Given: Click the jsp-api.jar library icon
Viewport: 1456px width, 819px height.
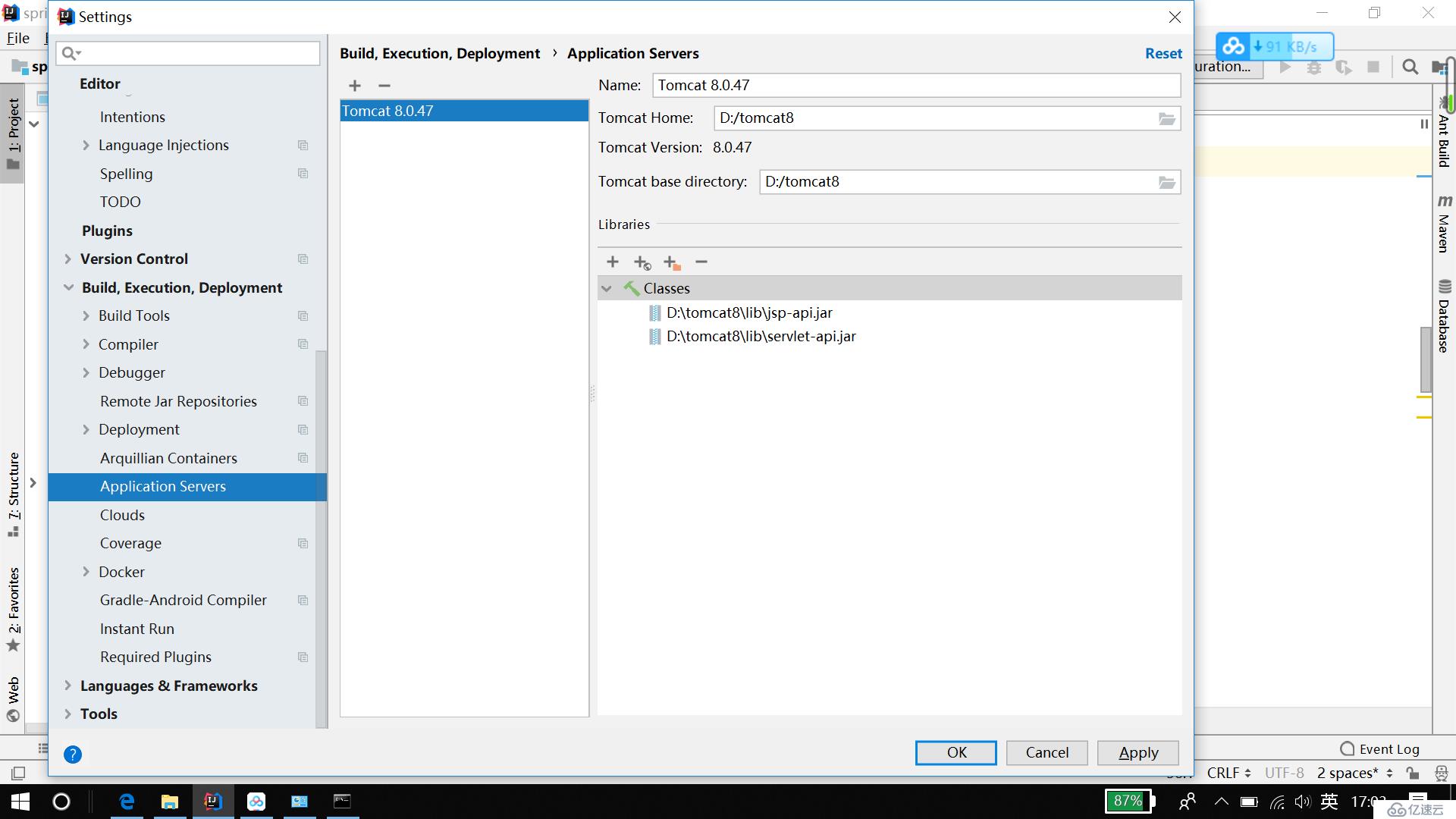Looking at the screenshot, I should (x=655, y=313).
